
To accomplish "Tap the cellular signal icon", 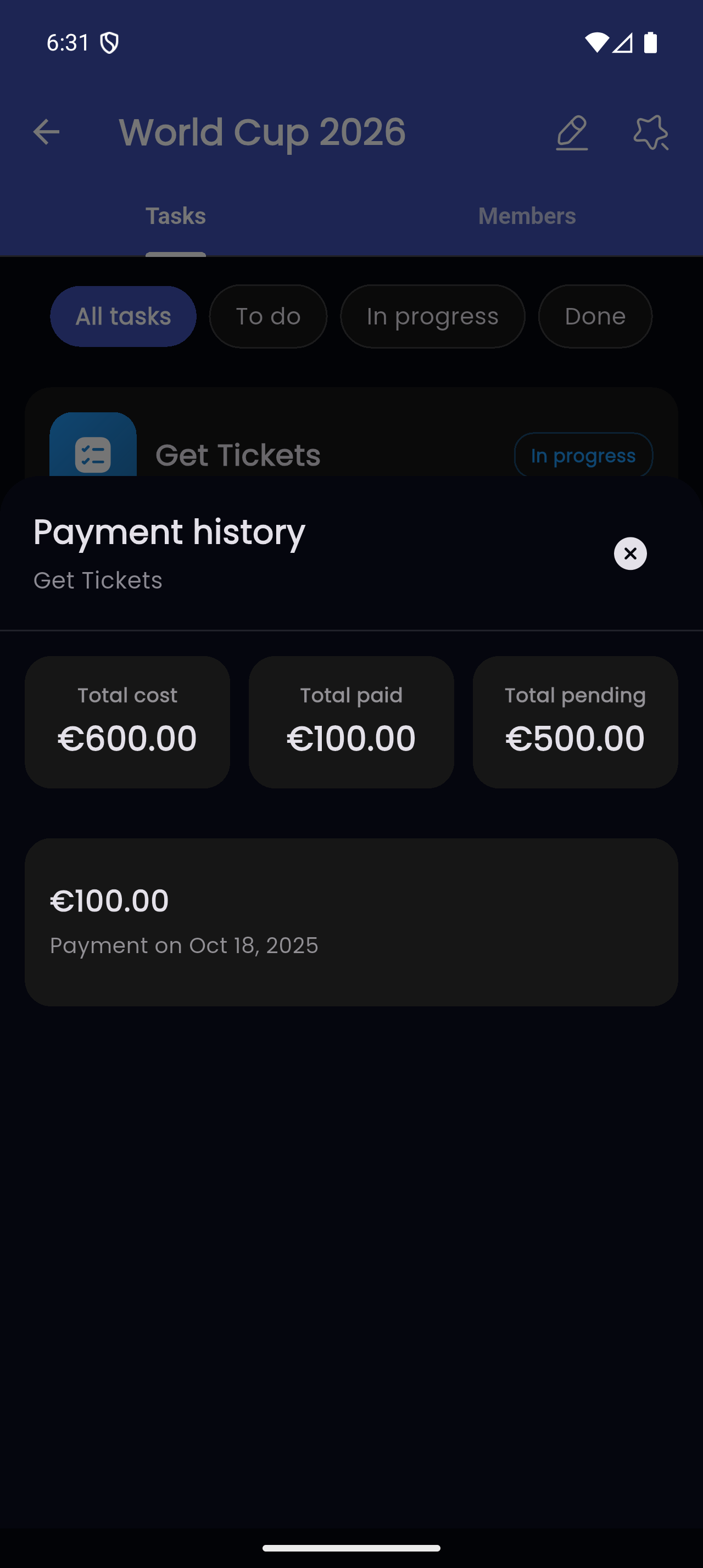I will pos(623,43).
